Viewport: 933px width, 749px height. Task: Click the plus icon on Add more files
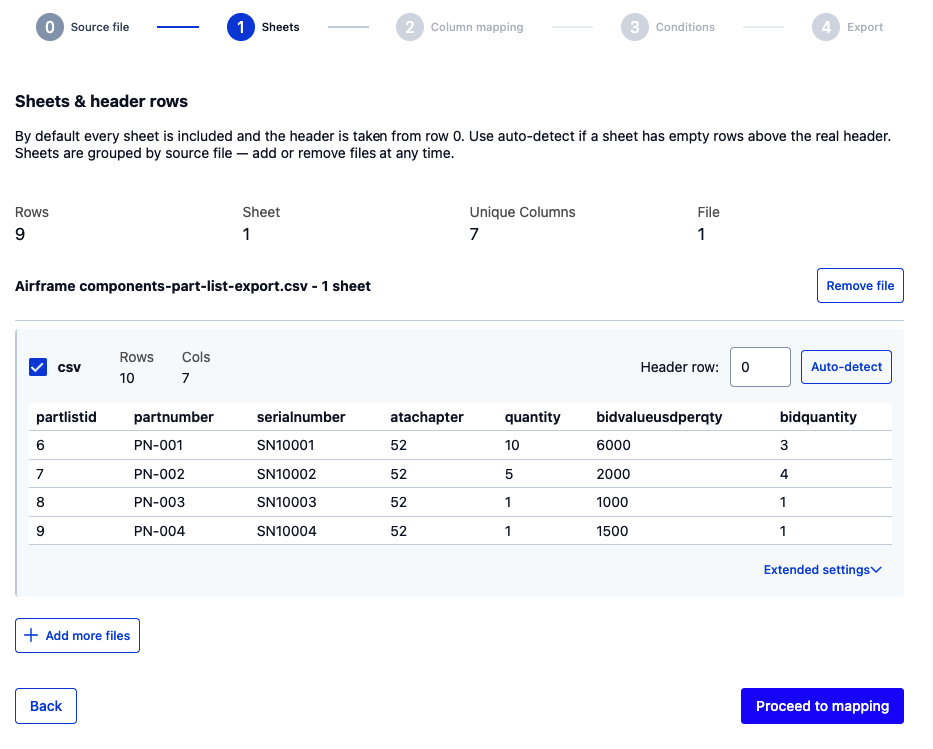click(31, 635)
